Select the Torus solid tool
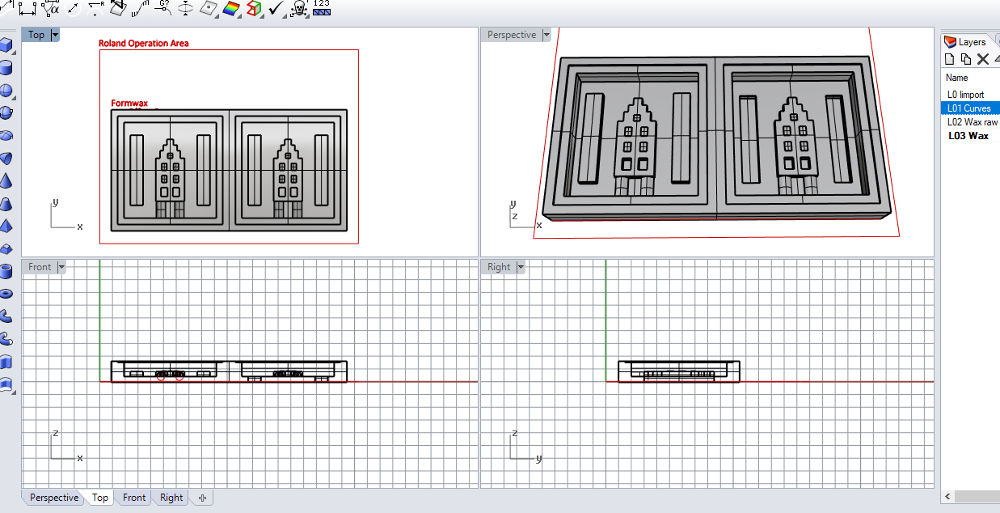The height and width of the screenshot is (513, 1000). click(x=6, y=294)
